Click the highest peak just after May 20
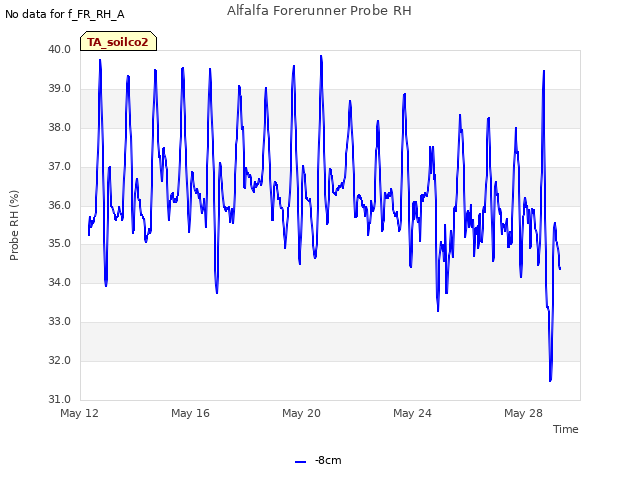 (x=321, y=56)
